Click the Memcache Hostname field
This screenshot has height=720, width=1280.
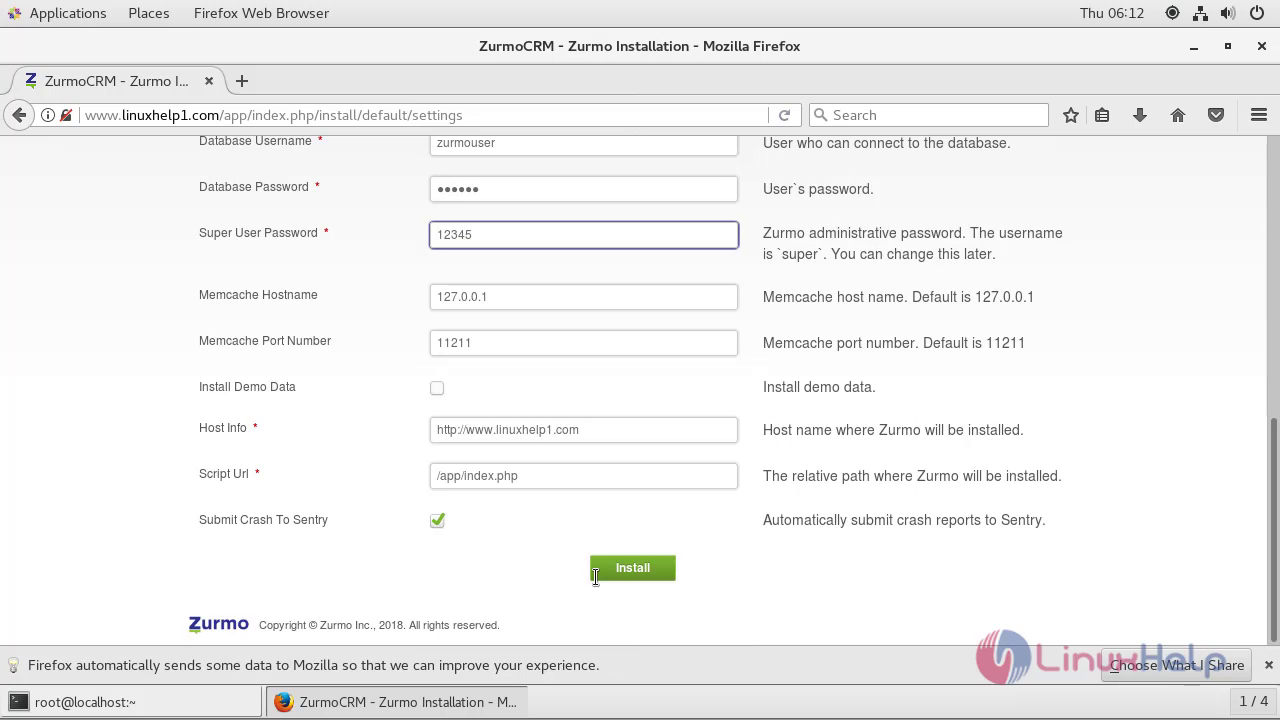coord(584,297)
